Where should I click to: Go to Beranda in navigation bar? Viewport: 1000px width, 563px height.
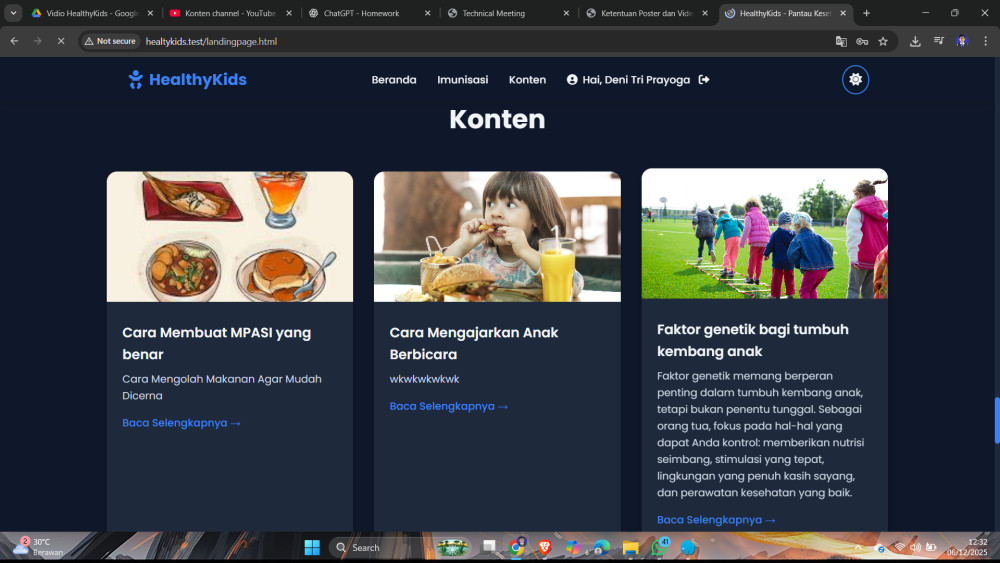[x=394, y=80]
